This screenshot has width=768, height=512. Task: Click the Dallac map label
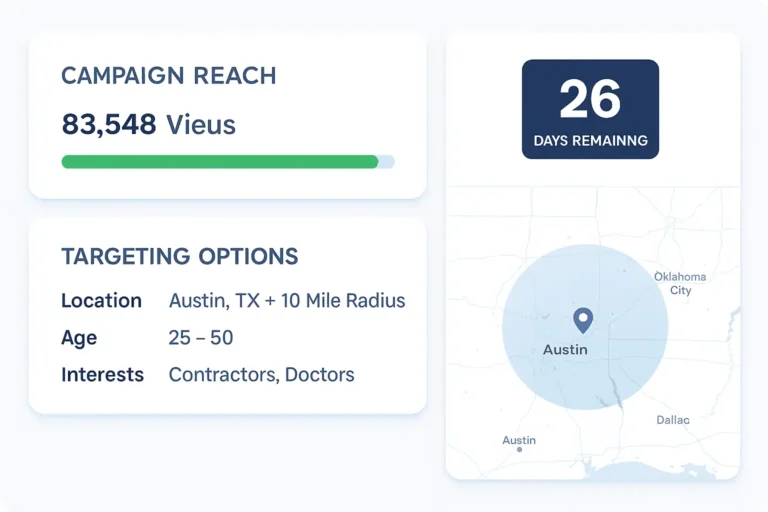click(673, 420)
